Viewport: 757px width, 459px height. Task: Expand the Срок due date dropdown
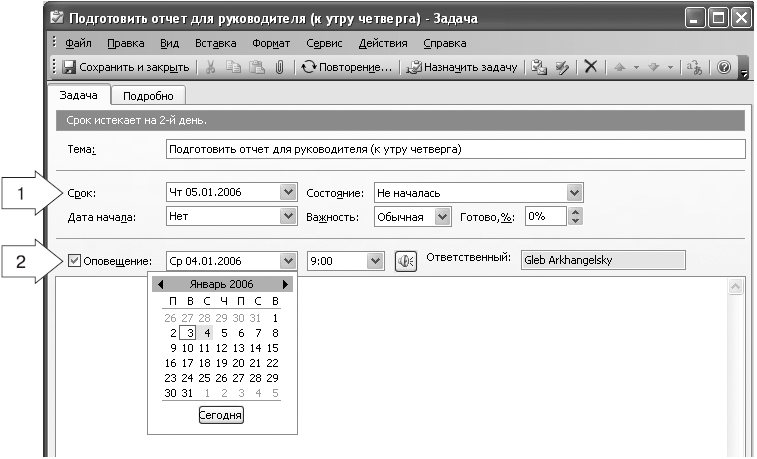[x=288, y=192]
